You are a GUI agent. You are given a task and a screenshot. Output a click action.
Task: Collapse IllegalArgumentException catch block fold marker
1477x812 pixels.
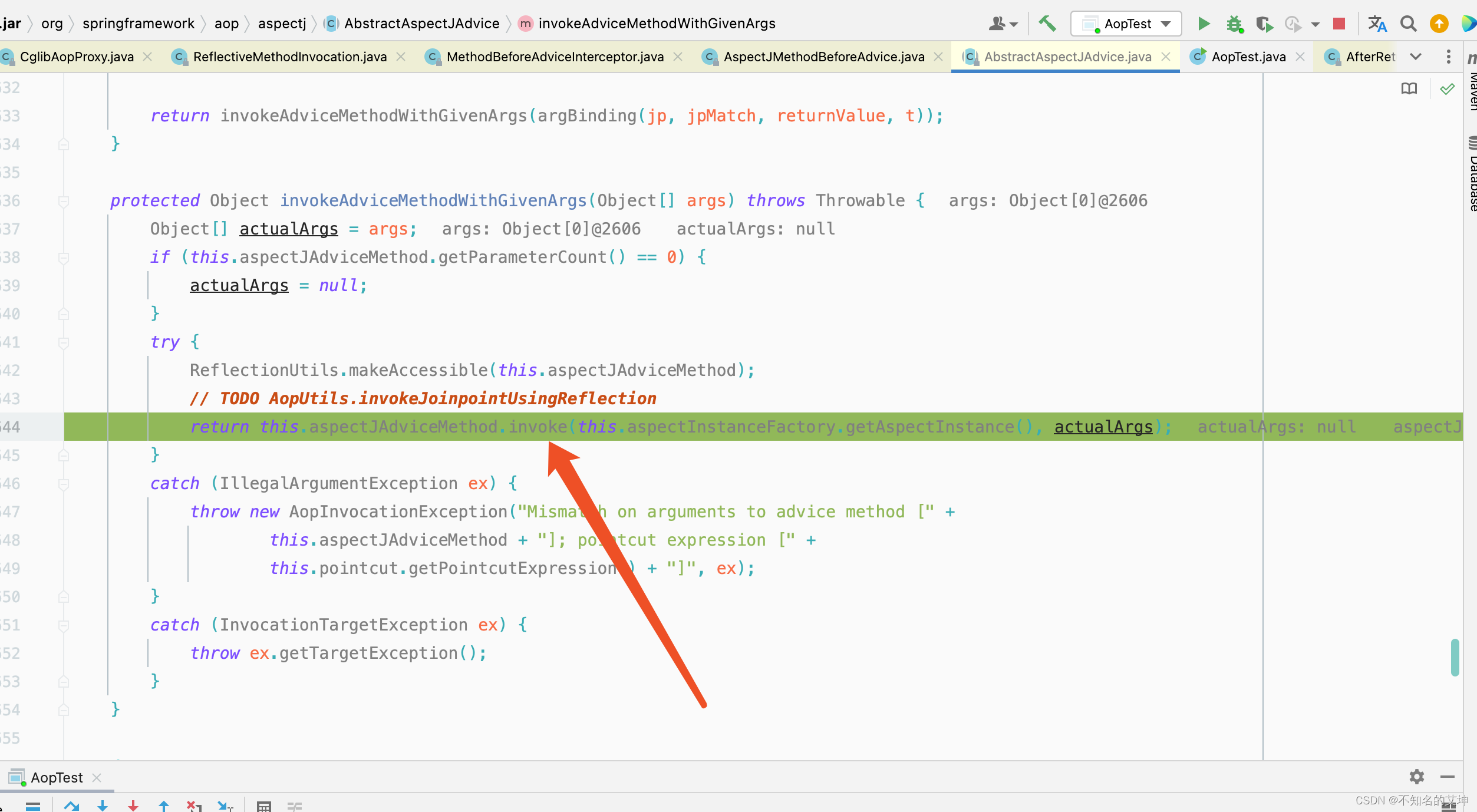click(x=64, y=484)
